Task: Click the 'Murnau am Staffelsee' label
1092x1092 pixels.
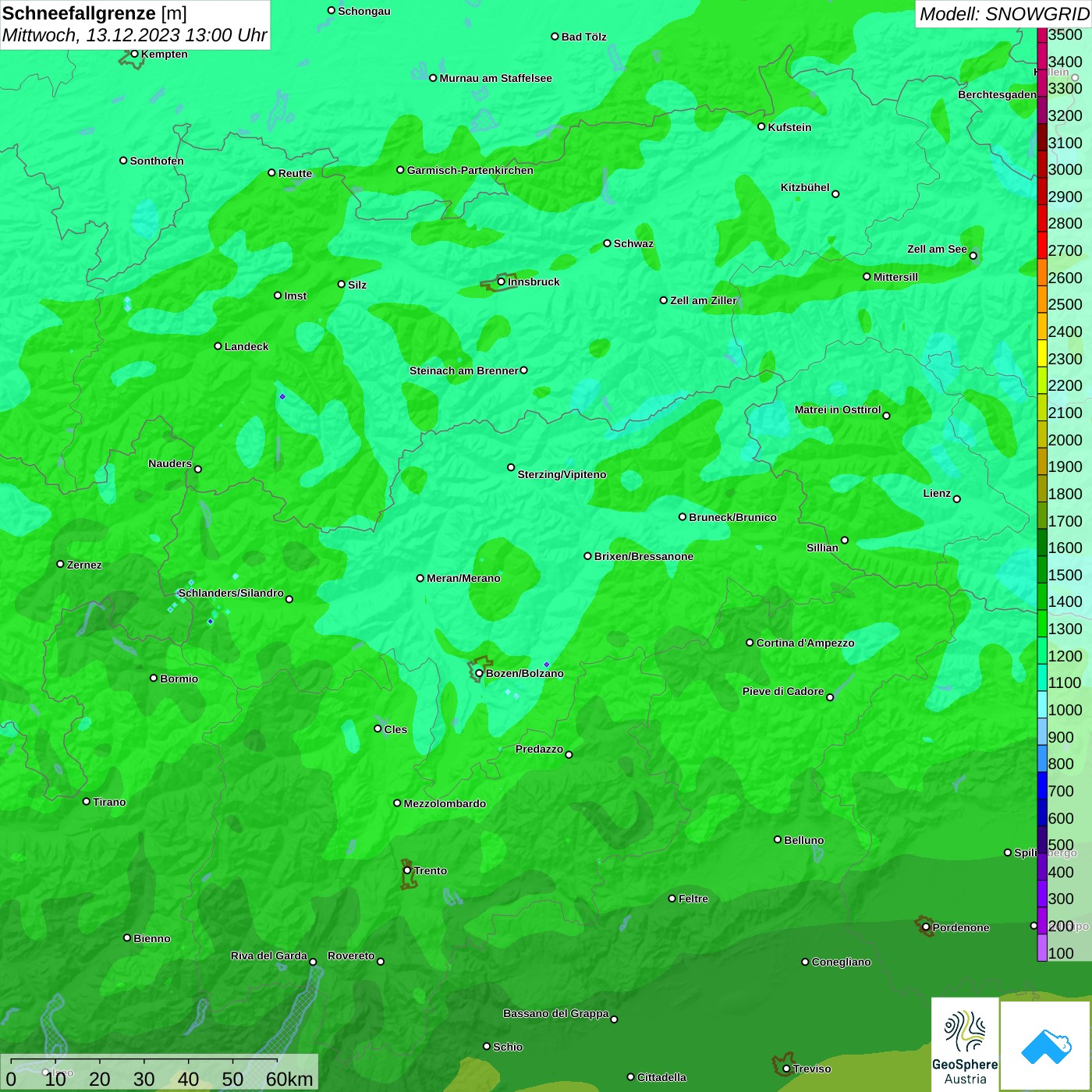Action: (495, 78)
